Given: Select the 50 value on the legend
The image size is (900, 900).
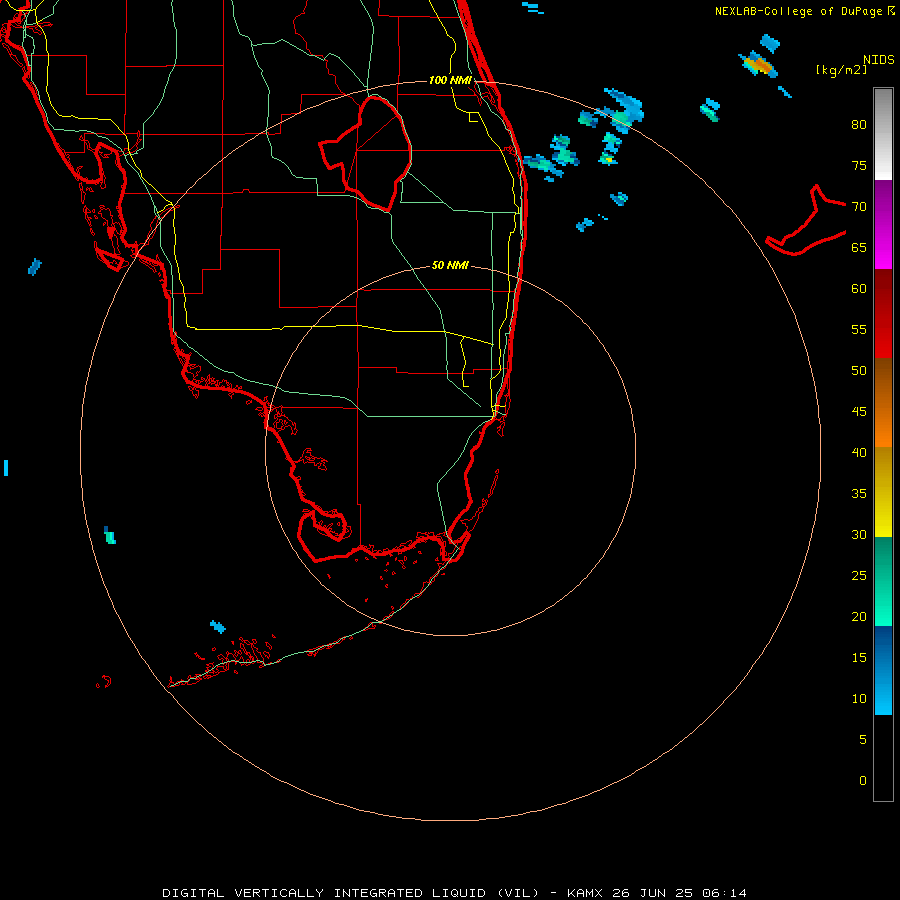Looking at the screenshot, I should click(x=859, y=370).
